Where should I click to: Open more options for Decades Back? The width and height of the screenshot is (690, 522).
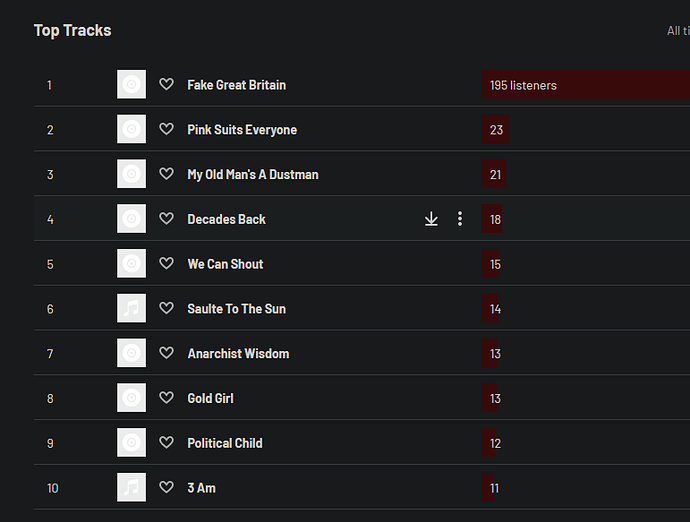tap(460, 219)
